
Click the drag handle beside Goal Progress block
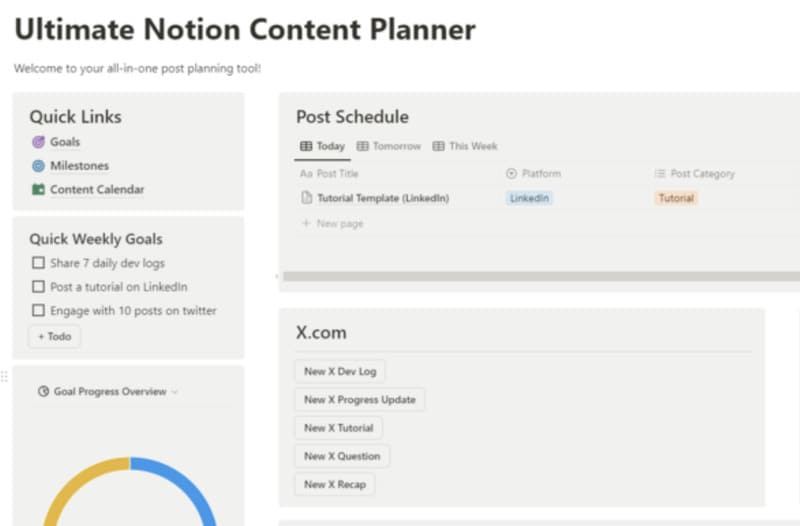[x=5, y=377]
